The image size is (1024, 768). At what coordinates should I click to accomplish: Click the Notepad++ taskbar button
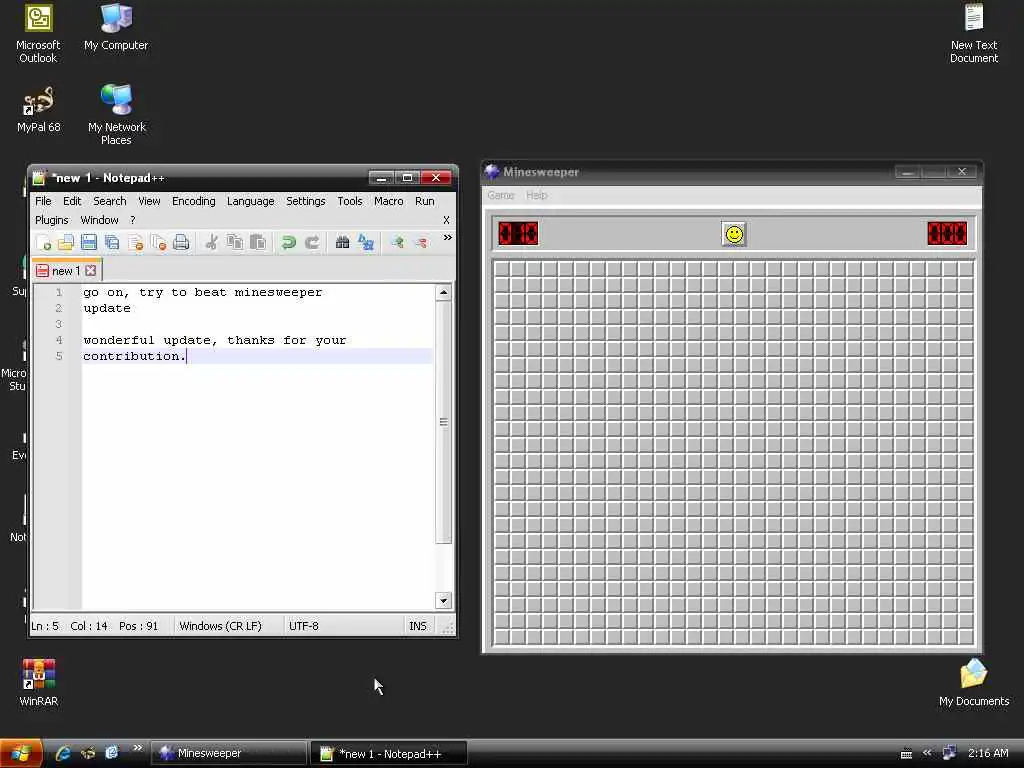coord(389,754)
